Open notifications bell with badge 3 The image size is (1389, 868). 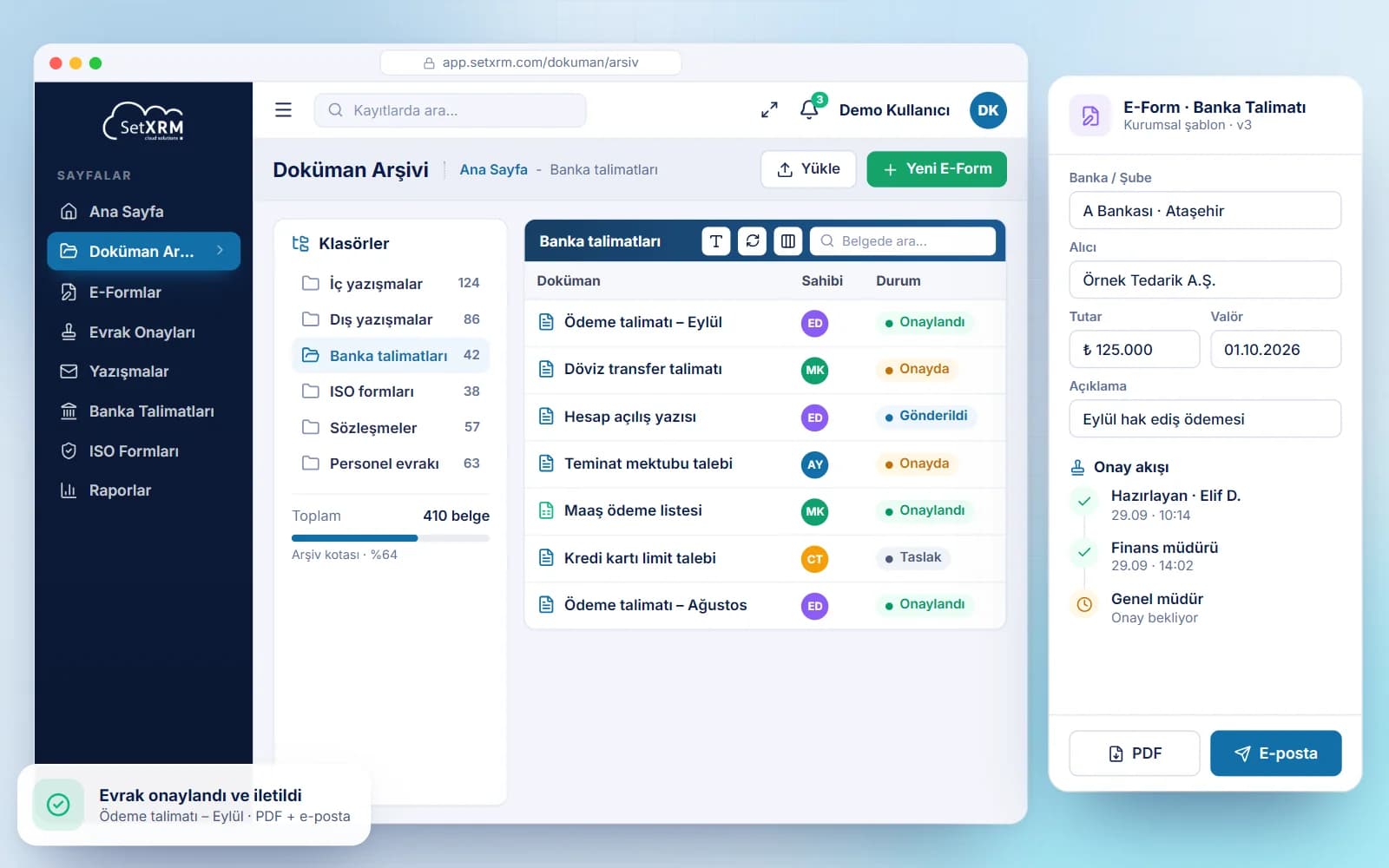[810, 108]
